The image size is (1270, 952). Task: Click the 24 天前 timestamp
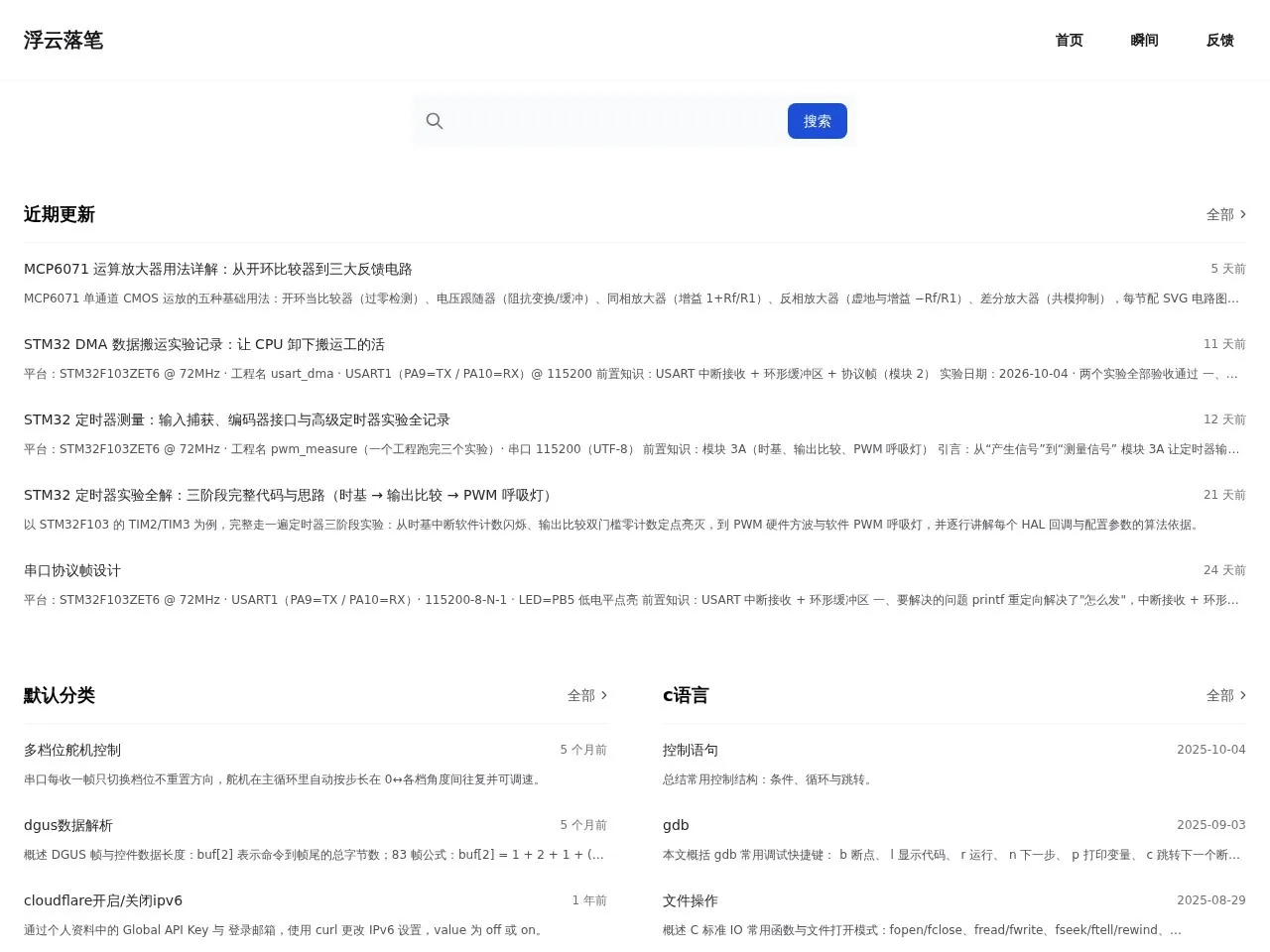(1224, 570)
